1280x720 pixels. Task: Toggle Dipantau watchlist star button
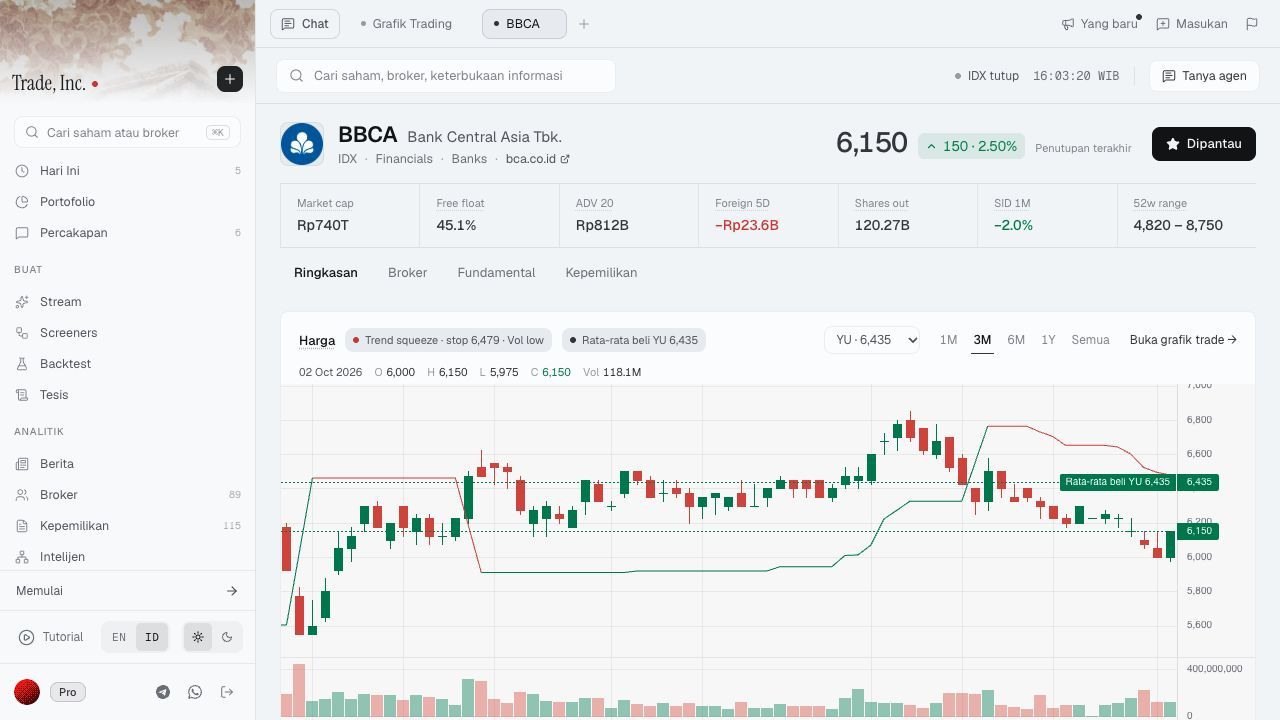[1204, 144]
